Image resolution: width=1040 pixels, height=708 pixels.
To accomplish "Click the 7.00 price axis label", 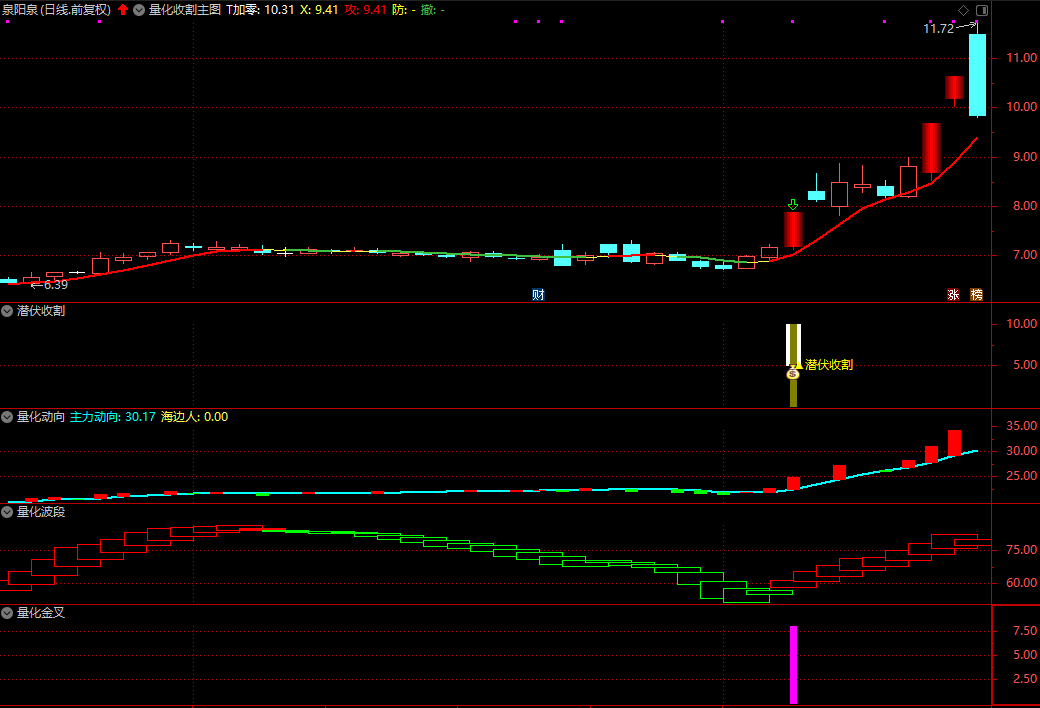I will [1025, 255].
